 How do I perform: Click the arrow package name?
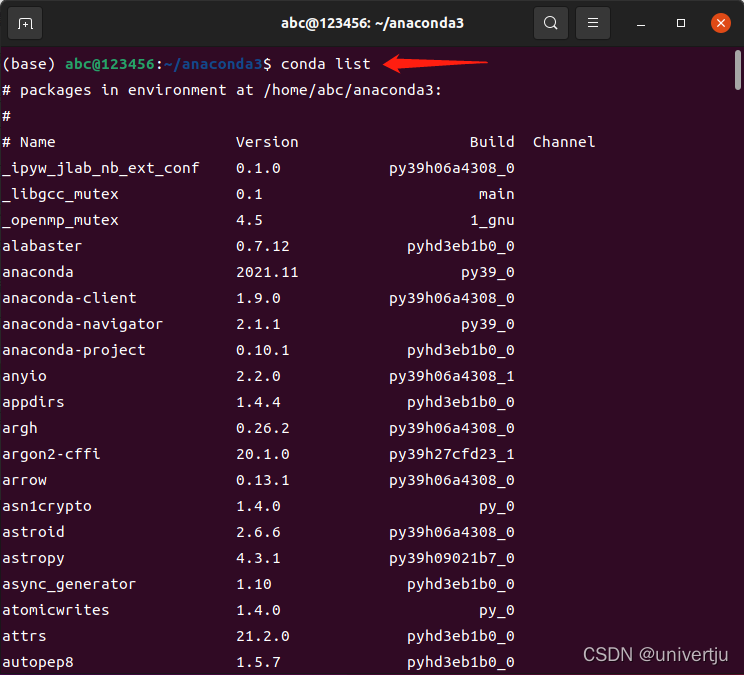[24, 481]
